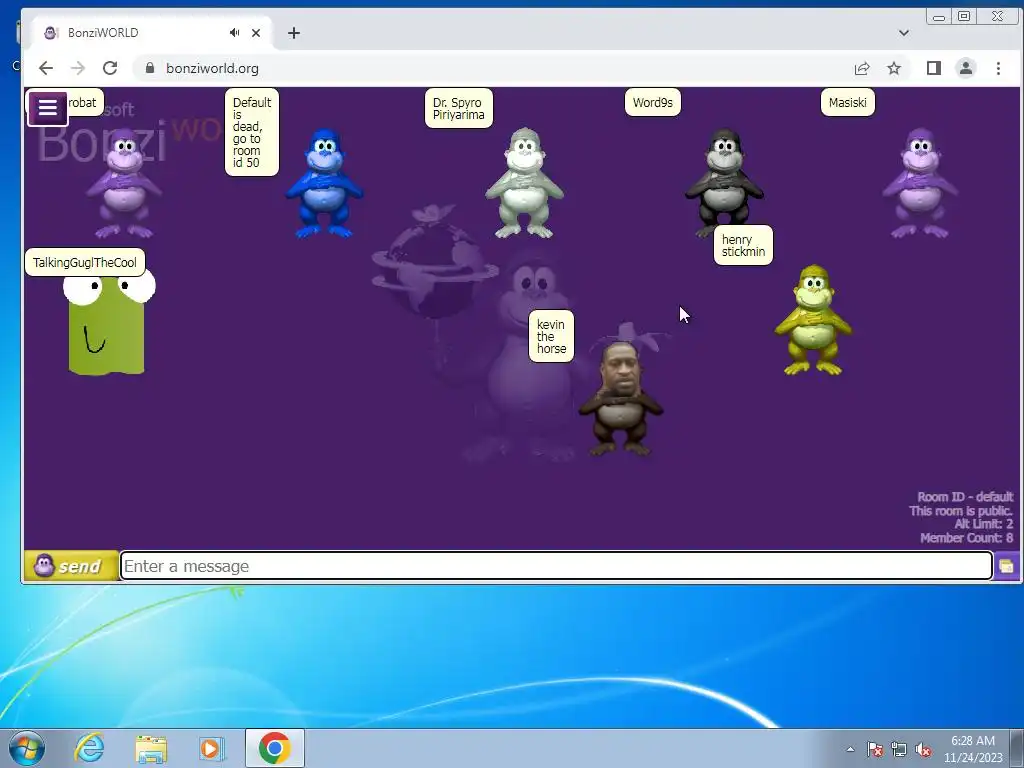The height and width of the screenshot is (768, 1024).
Task: Click the Member Count: 8 text
Action: 966,538
